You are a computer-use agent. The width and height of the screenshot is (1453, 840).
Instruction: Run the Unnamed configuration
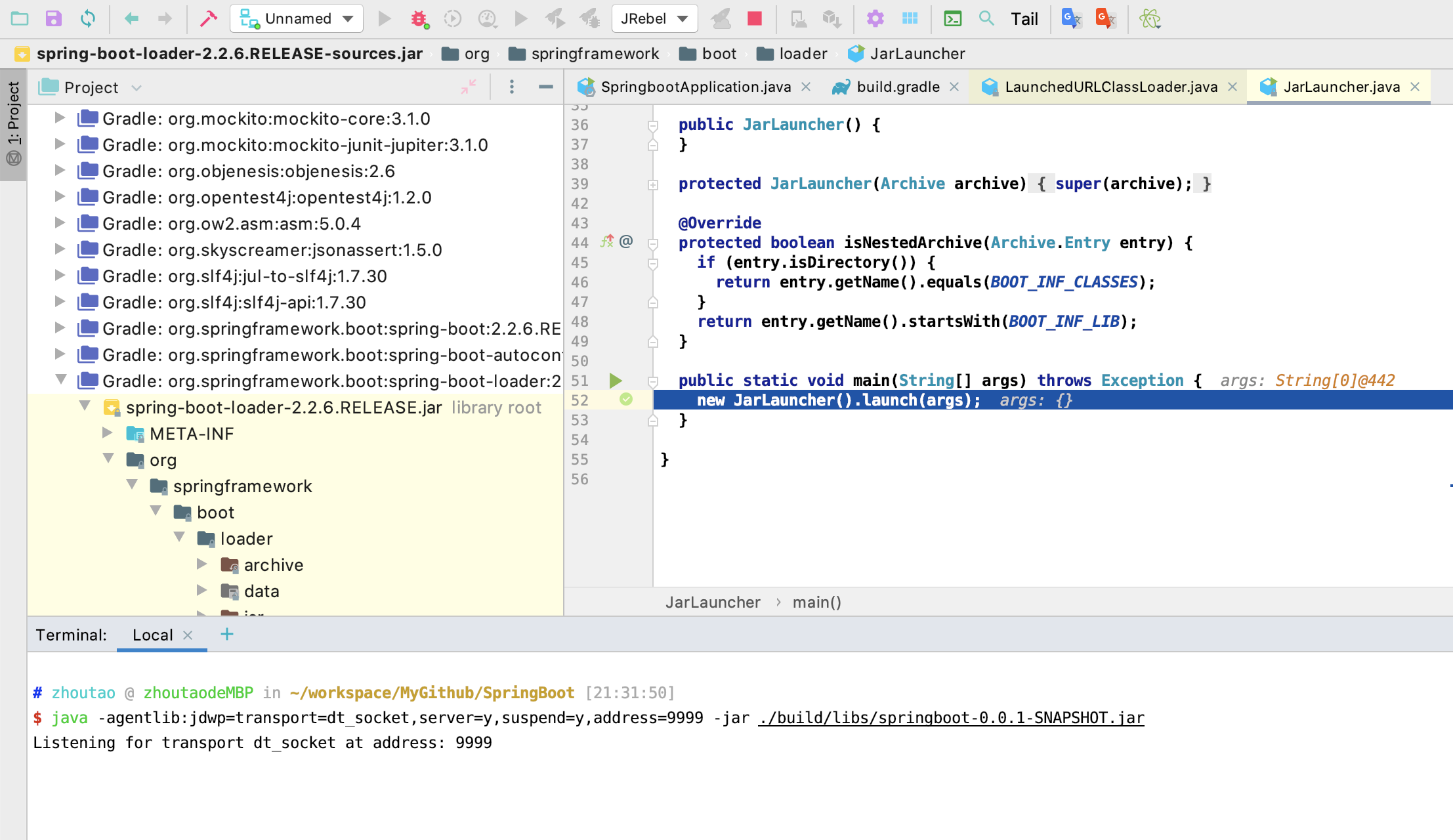coord(385,18)
